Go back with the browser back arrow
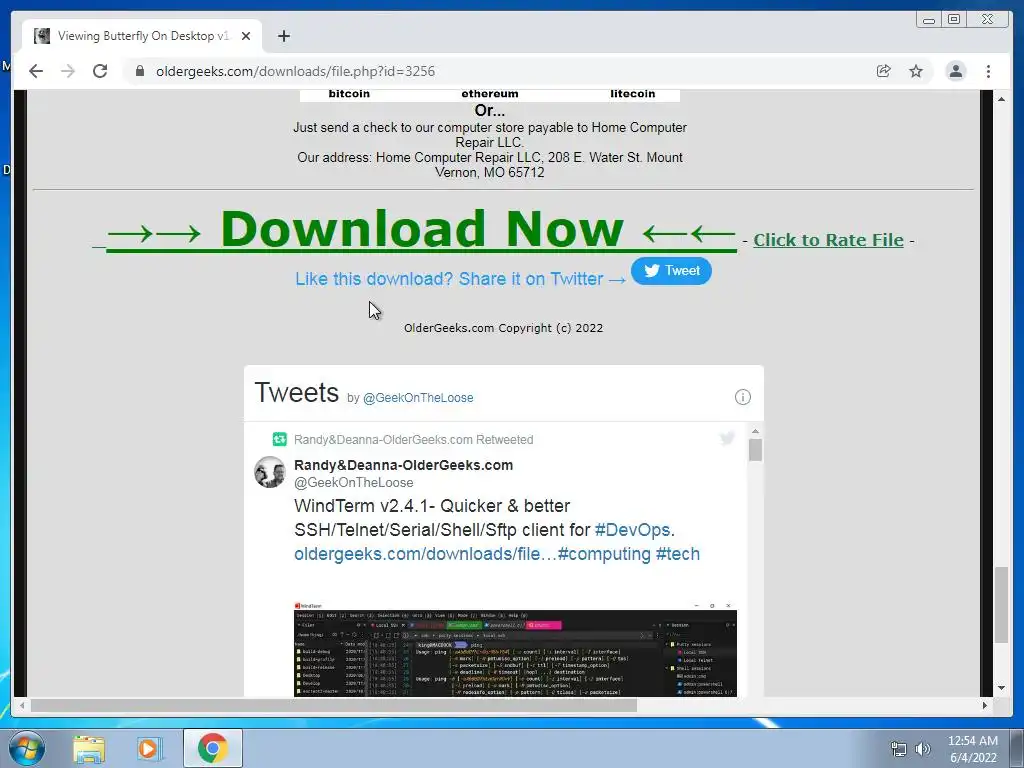Screen dimensions: 1024x768 click(36, 71)
